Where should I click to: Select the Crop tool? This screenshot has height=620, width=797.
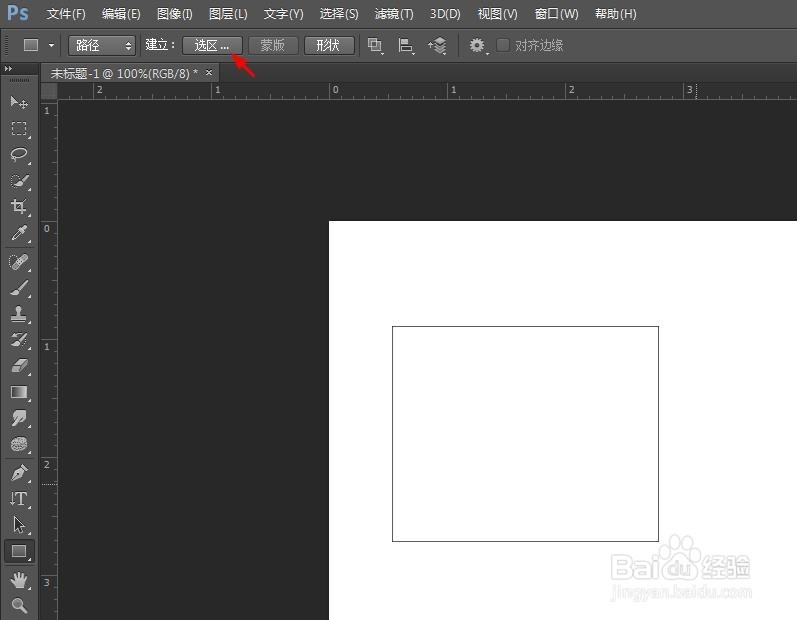pyautogui.click(x=19, y=207)
